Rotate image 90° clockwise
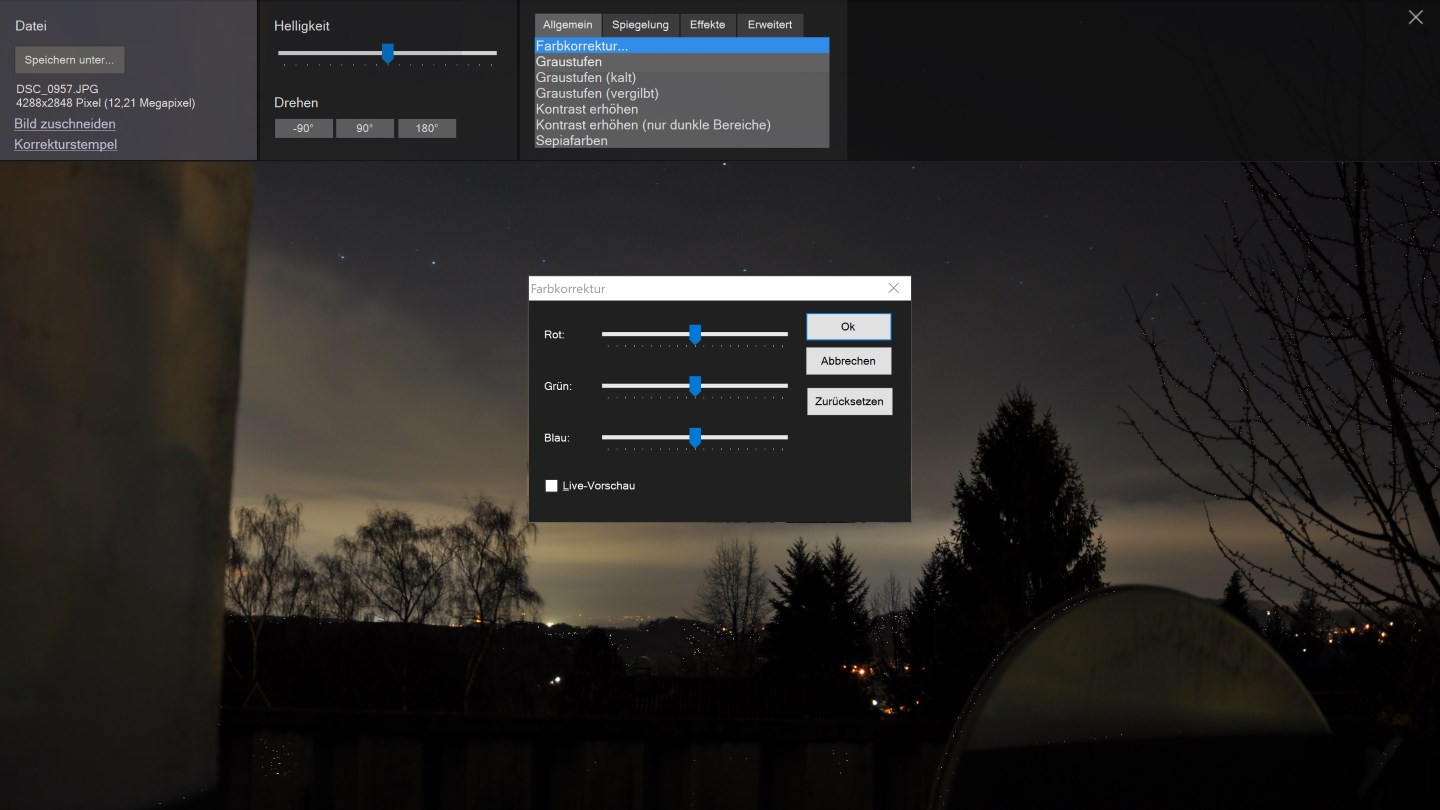Screen dimensions: 1440x810 pos(364,128)
